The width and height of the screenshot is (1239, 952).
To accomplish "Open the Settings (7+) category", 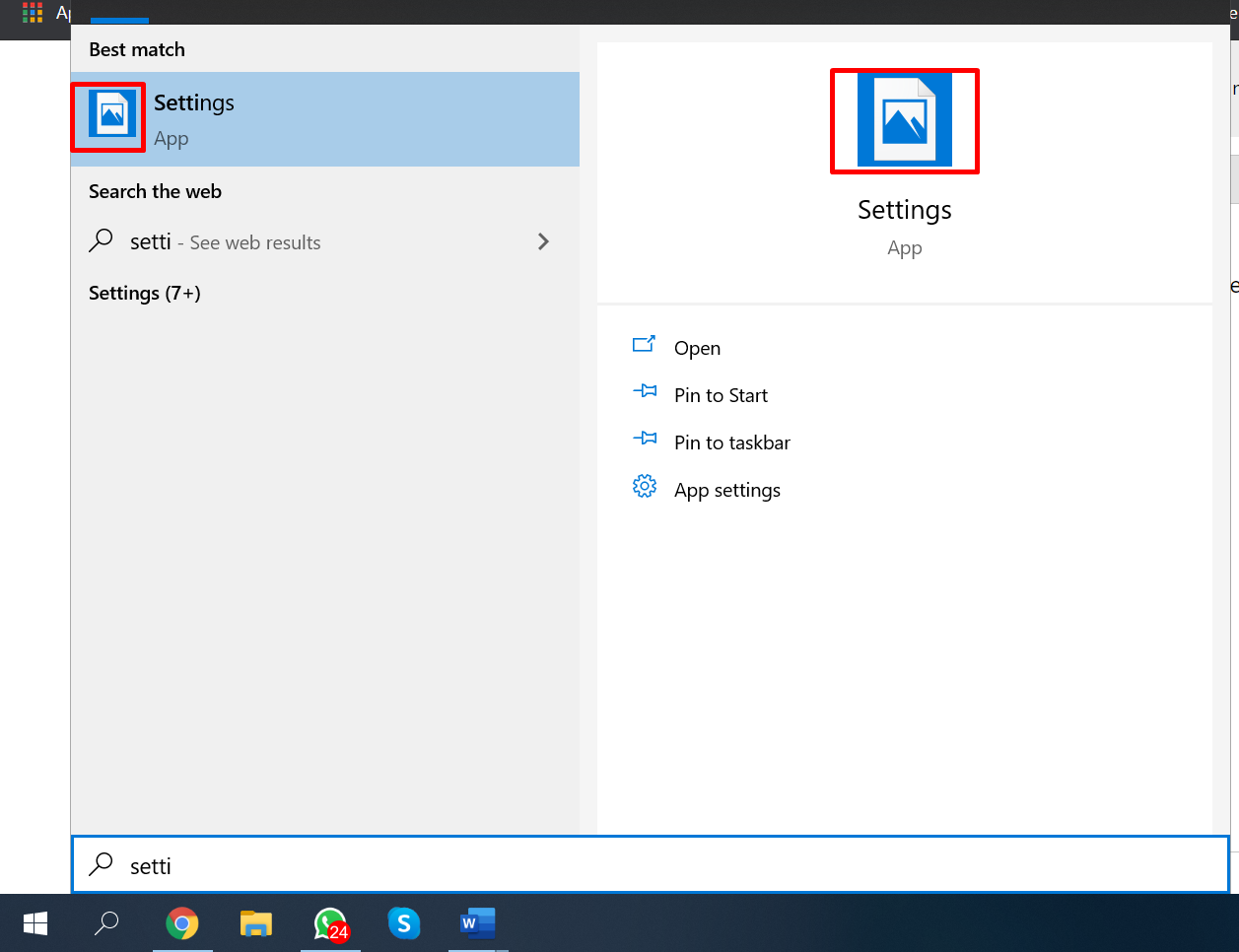I will tap(145, 293).
